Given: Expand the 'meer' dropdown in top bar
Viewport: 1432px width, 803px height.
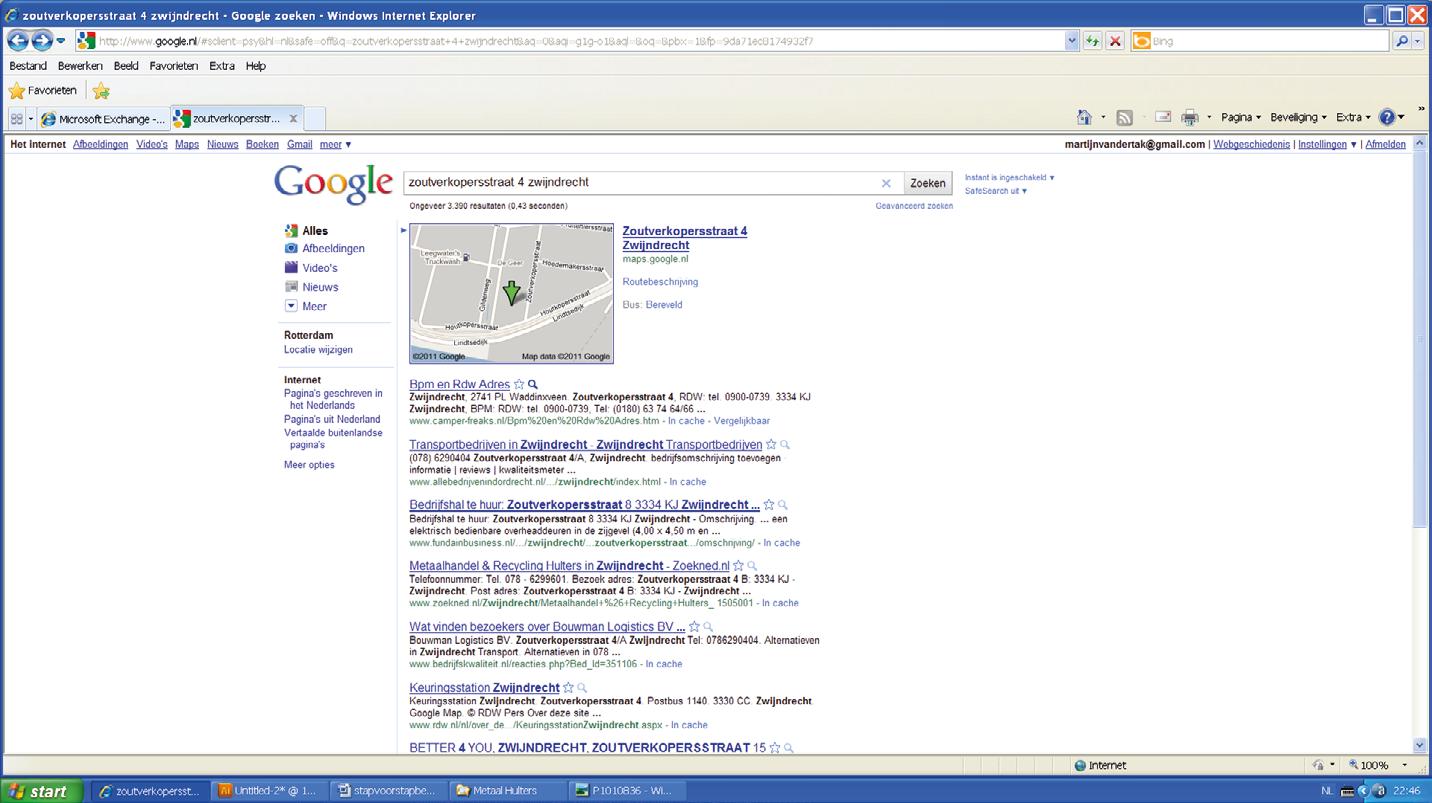Looking at the screenshot, I should (335, 144).
